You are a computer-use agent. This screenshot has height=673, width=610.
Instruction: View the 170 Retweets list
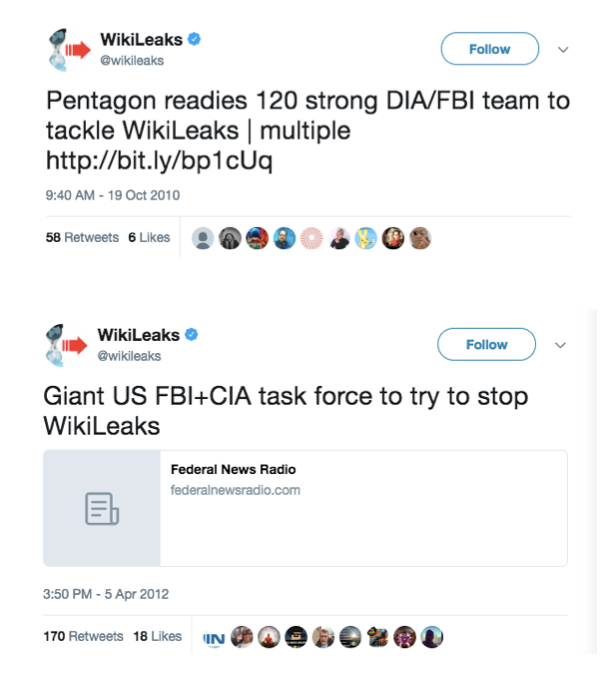(x=83, y=636)
